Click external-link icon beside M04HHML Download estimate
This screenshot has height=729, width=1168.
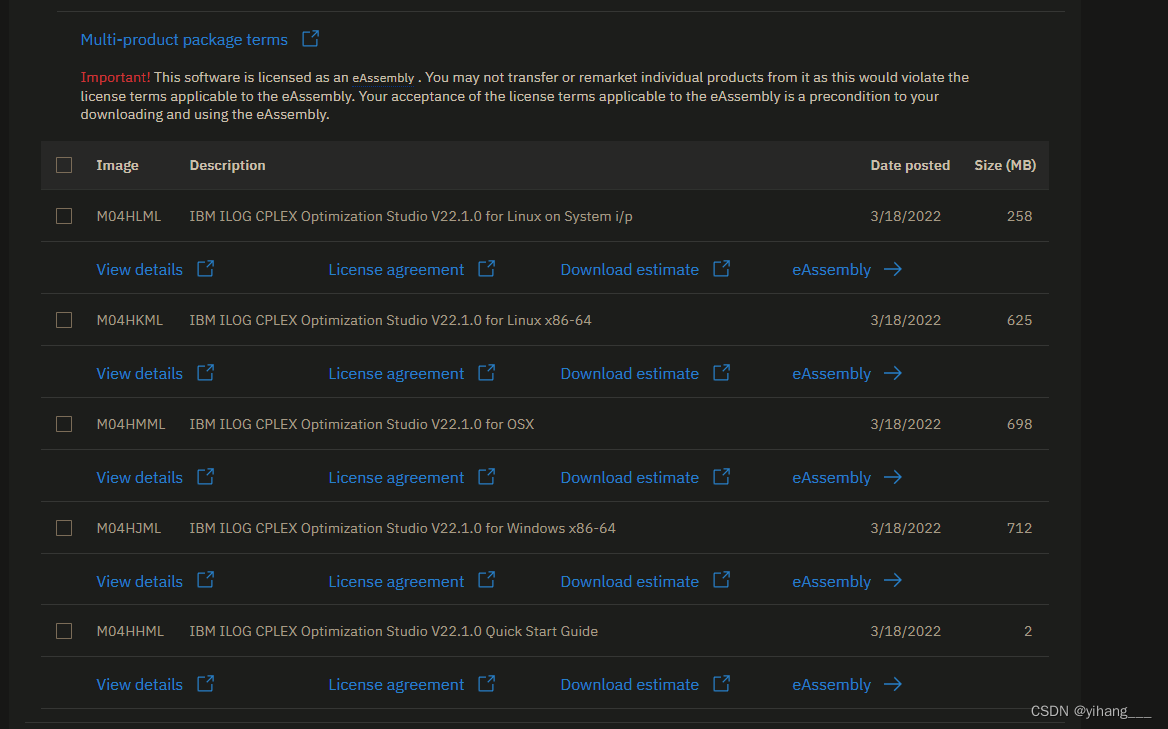coord(721,684)
